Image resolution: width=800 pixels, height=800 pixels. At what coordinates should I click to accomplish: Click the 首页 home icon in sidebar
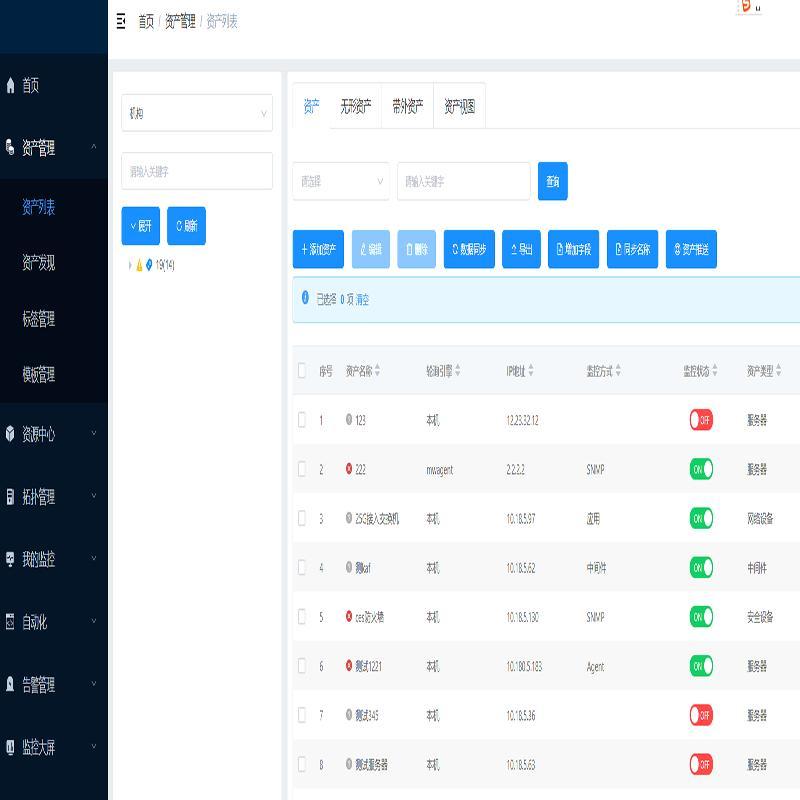[11, 86]
